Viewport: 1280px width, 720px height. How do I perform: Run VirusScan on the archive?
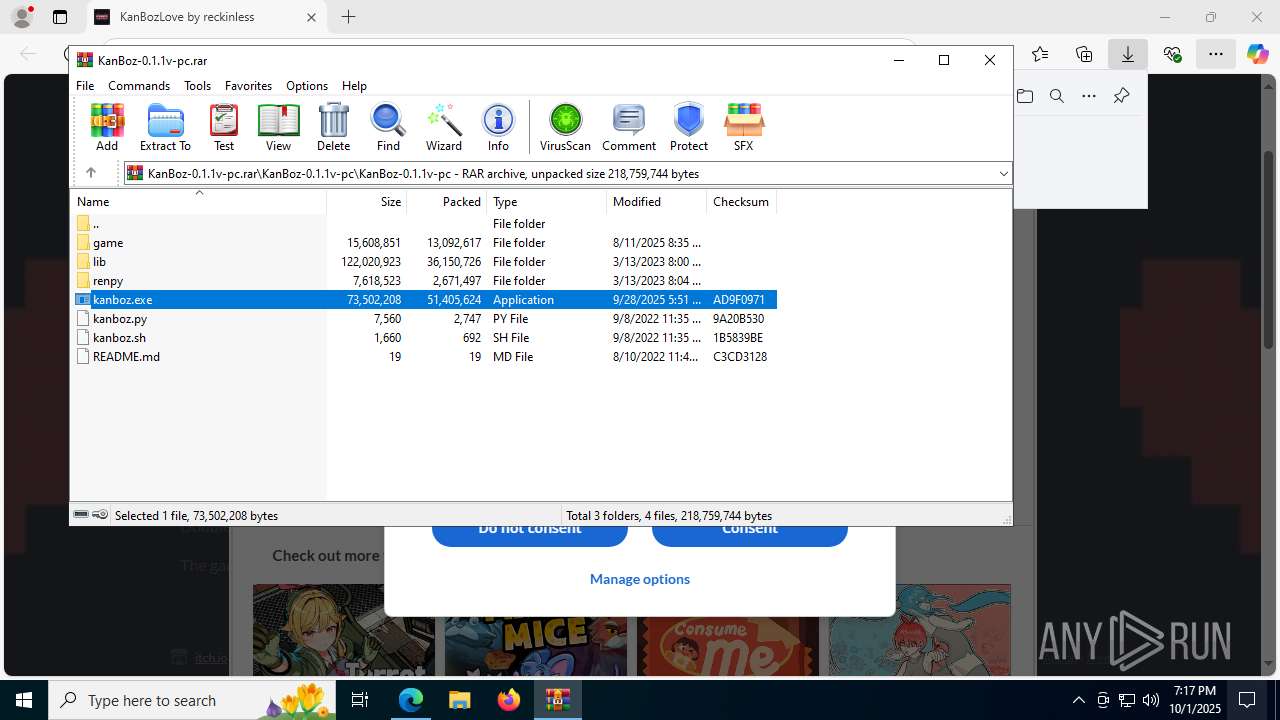coord(565,127)
